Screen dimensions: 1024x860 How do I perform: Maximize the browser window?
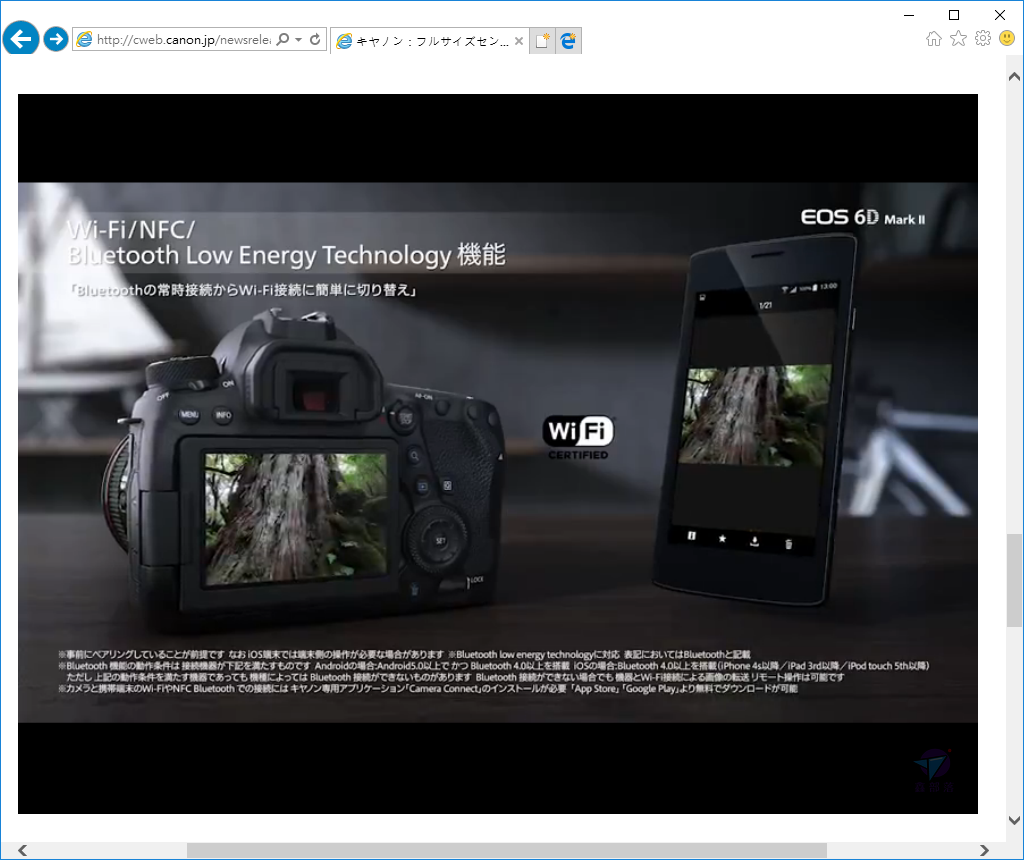[x=954, y=15]
